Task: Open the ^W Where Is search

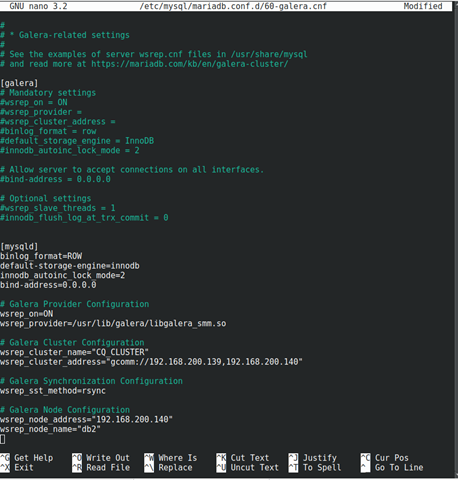Action: (x=171, y=458)
